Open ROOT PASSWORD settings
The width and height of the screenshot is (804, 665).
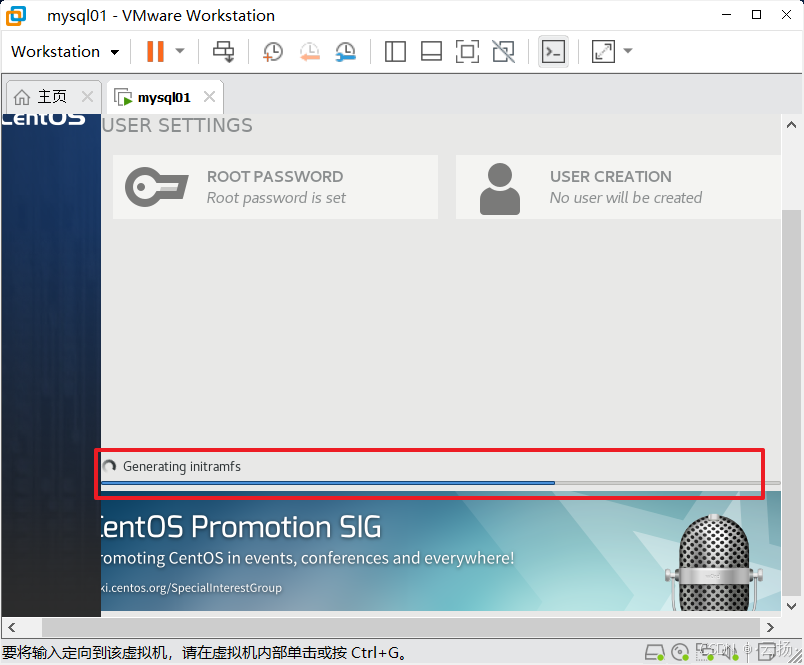click(275, 187)
